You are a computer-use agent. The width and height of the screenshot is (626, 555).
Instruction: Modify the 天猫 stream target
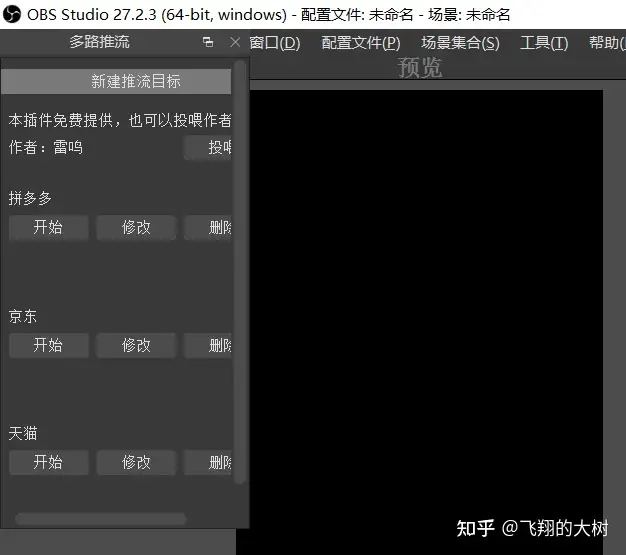(x=136, y=463)
